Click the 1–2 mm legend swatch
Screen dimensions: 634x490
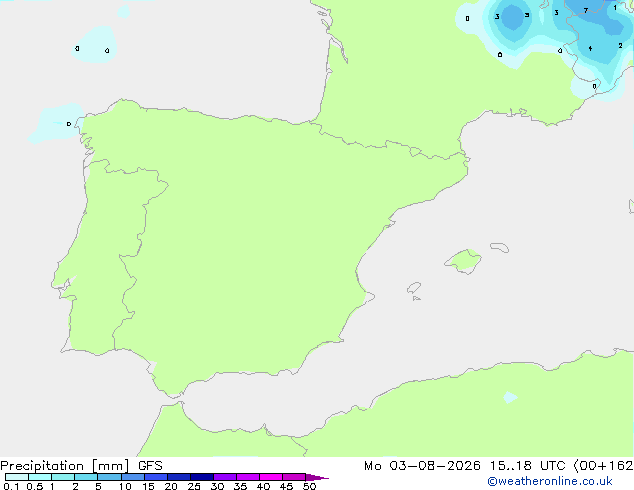point(63,477)
